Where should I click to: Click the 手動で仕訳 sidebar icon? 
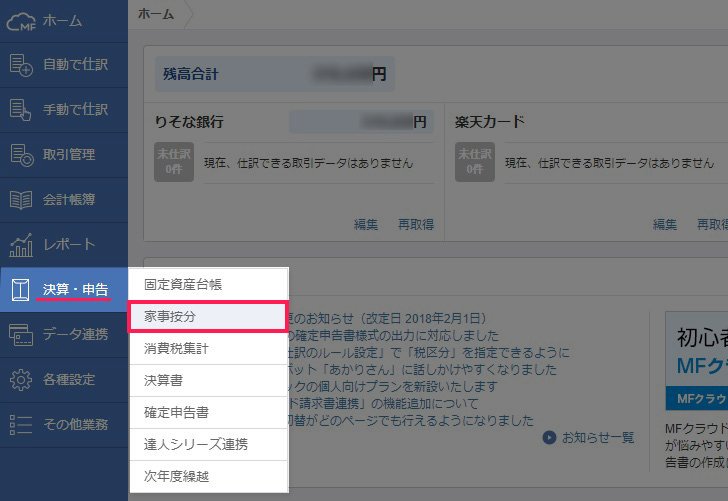(x=21, y=110)
